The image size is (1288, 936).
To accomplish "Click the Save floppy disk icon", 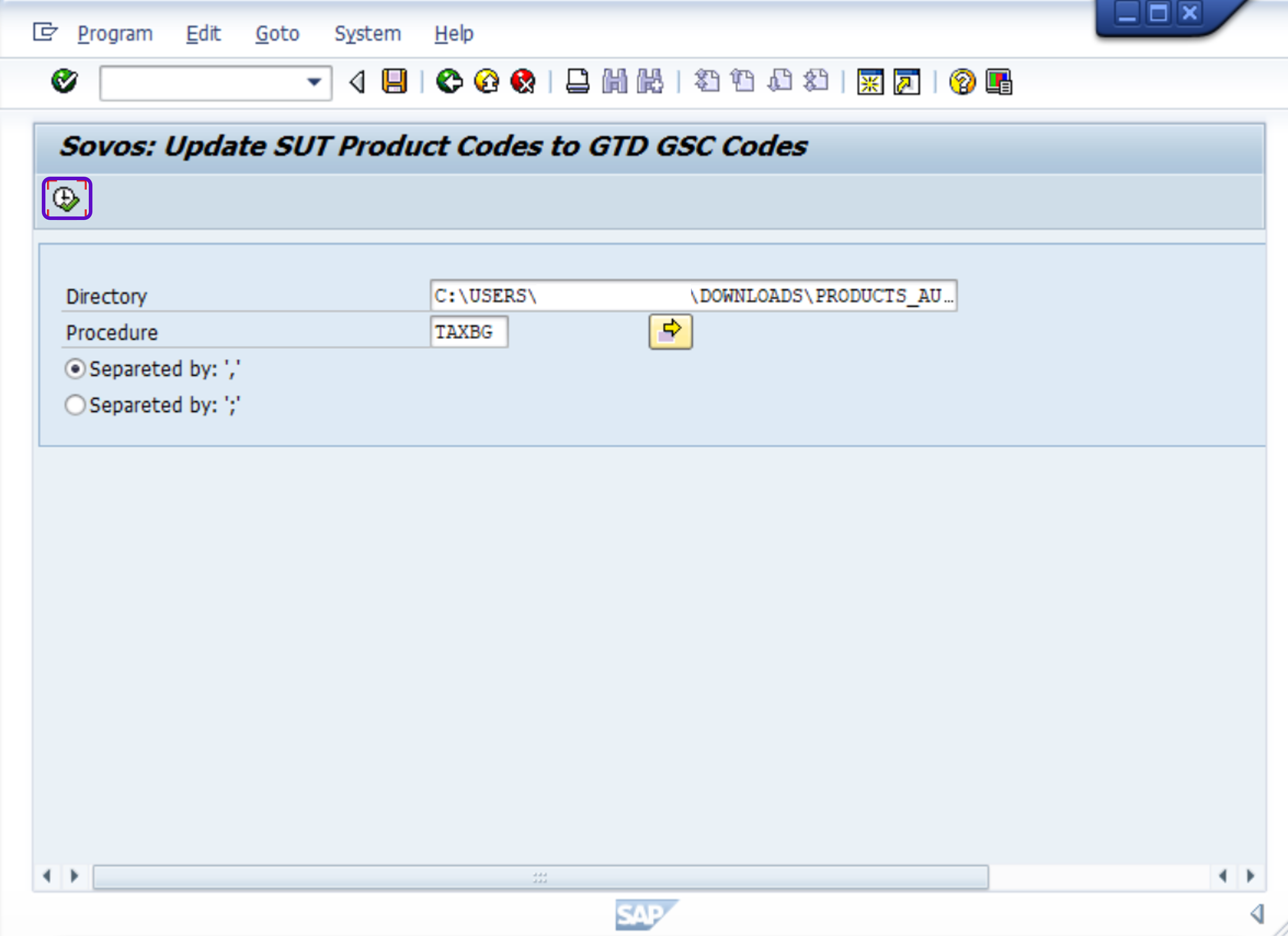I will 394,81.
